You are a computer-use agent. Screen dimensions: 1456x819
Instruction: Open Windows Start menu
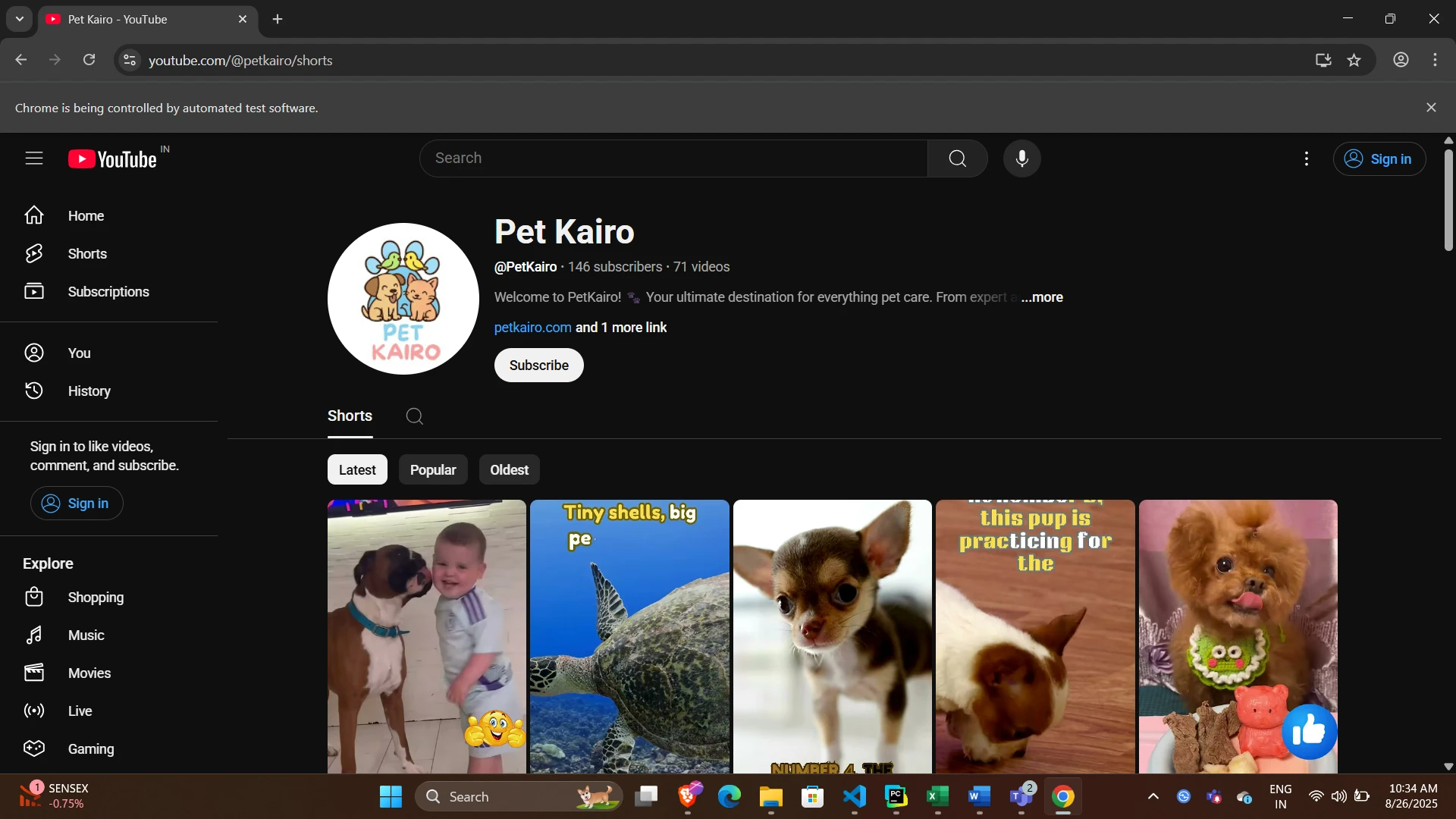391,797
